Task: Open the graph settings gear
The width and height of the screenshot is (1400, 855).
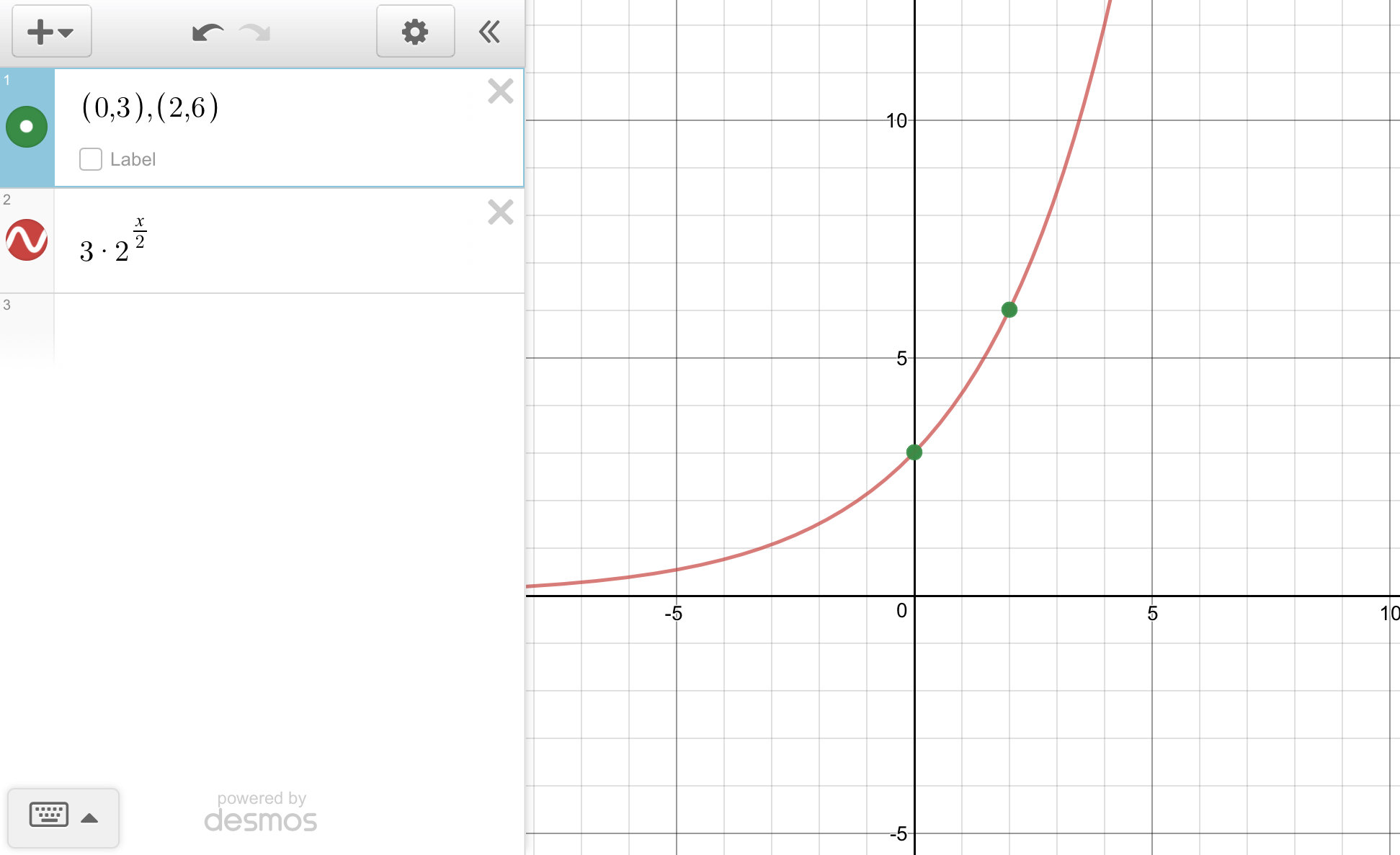Action: [x=415, y=32]
